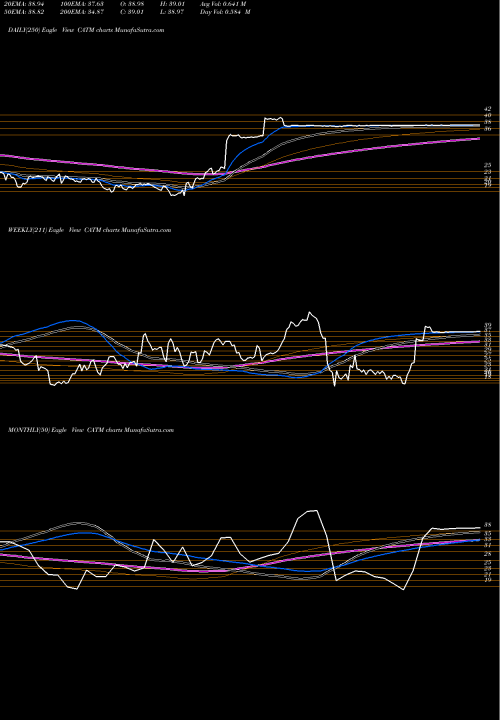Click the Day Vol: 0.384 M text
This screenshot has width=500, height=720.
click(x=225, y=12)
